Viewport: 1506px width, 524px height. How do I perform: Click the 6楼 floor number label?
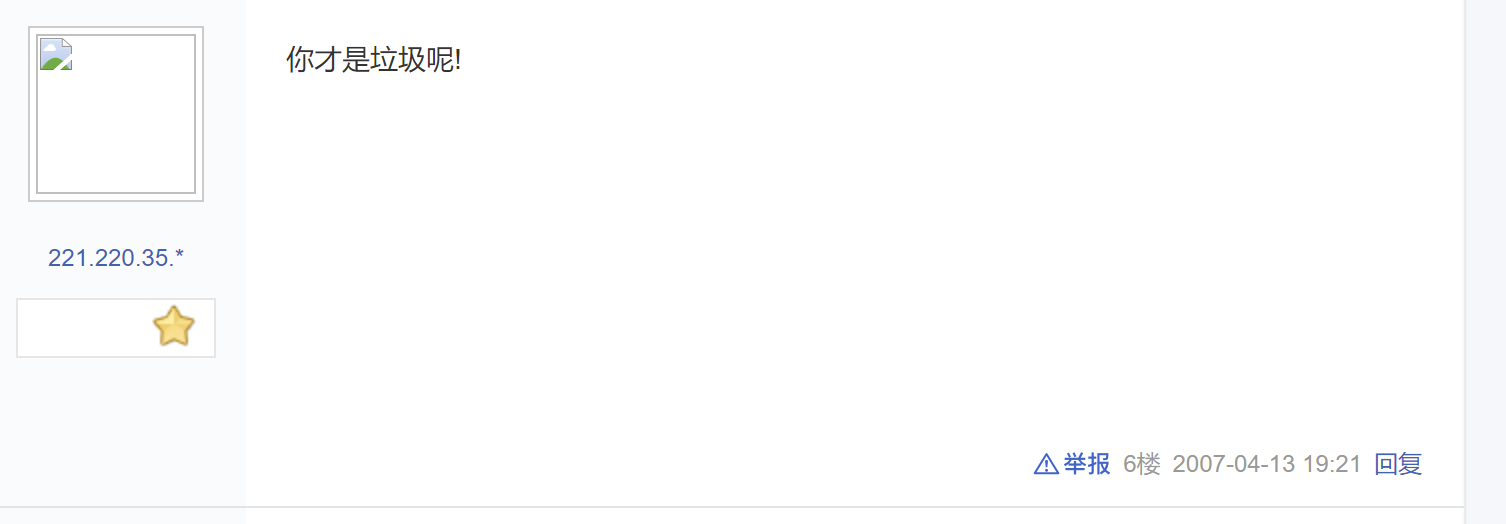point(1141,464)
